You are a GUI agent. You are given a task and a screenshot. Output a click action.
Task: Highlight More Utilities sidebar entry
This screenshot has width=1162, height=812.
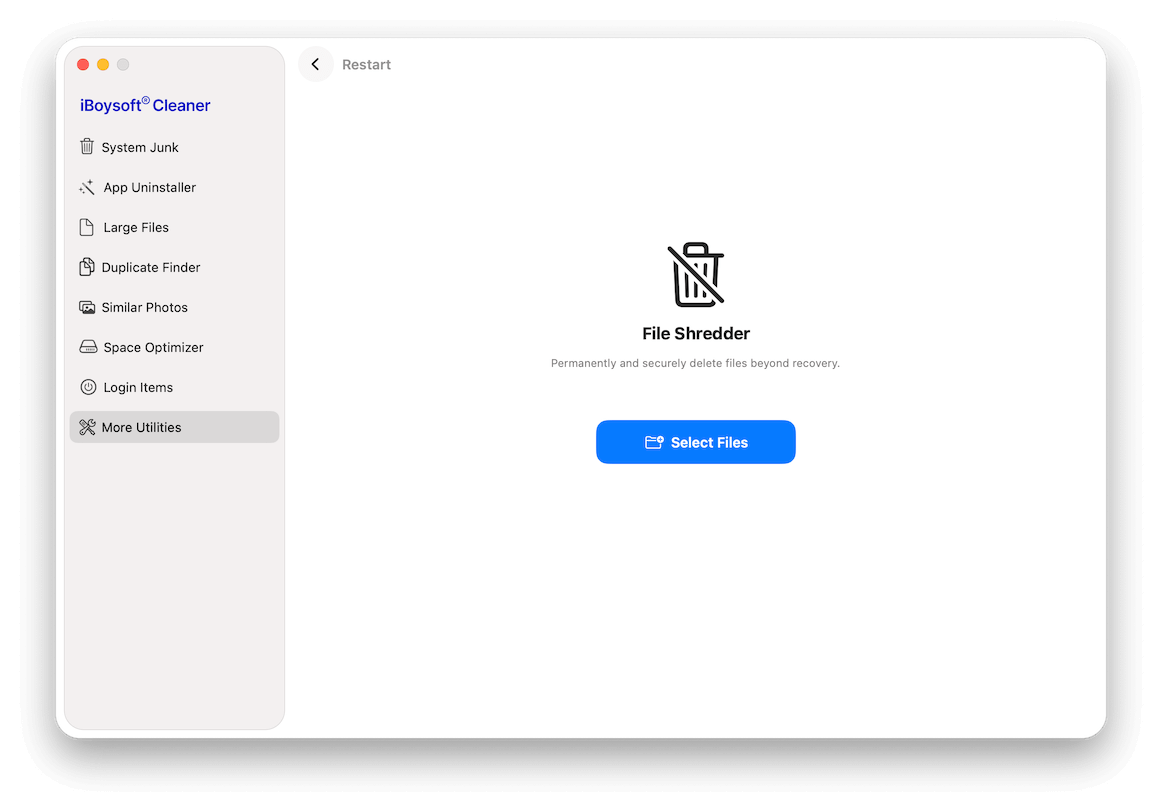pos(141,427)
